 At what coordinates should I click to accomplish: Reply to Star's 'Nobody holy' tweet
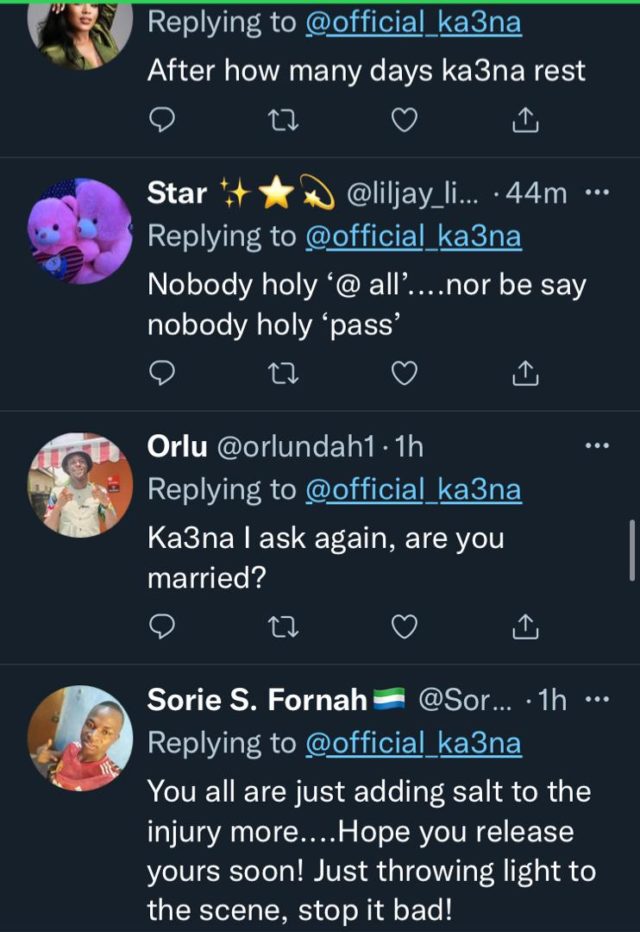click(x=162, y=374)
